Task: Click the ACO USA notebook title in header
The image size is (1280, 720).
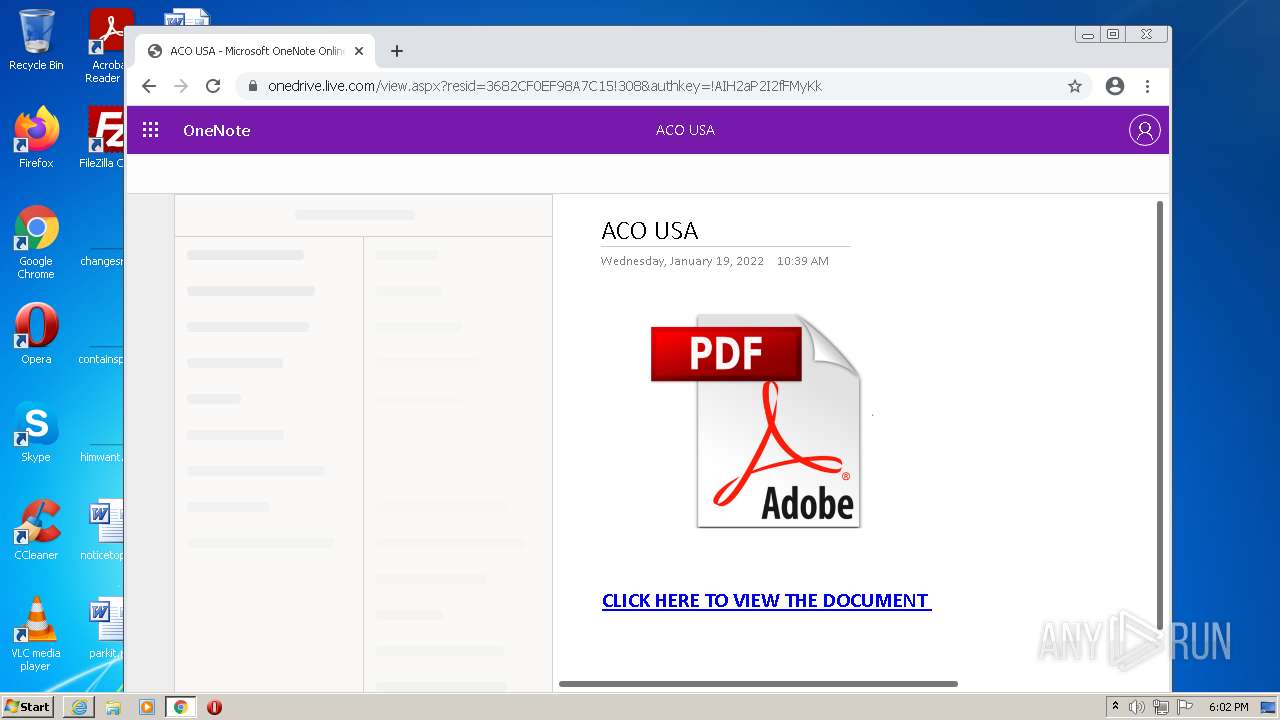Action: click(685, 130)
